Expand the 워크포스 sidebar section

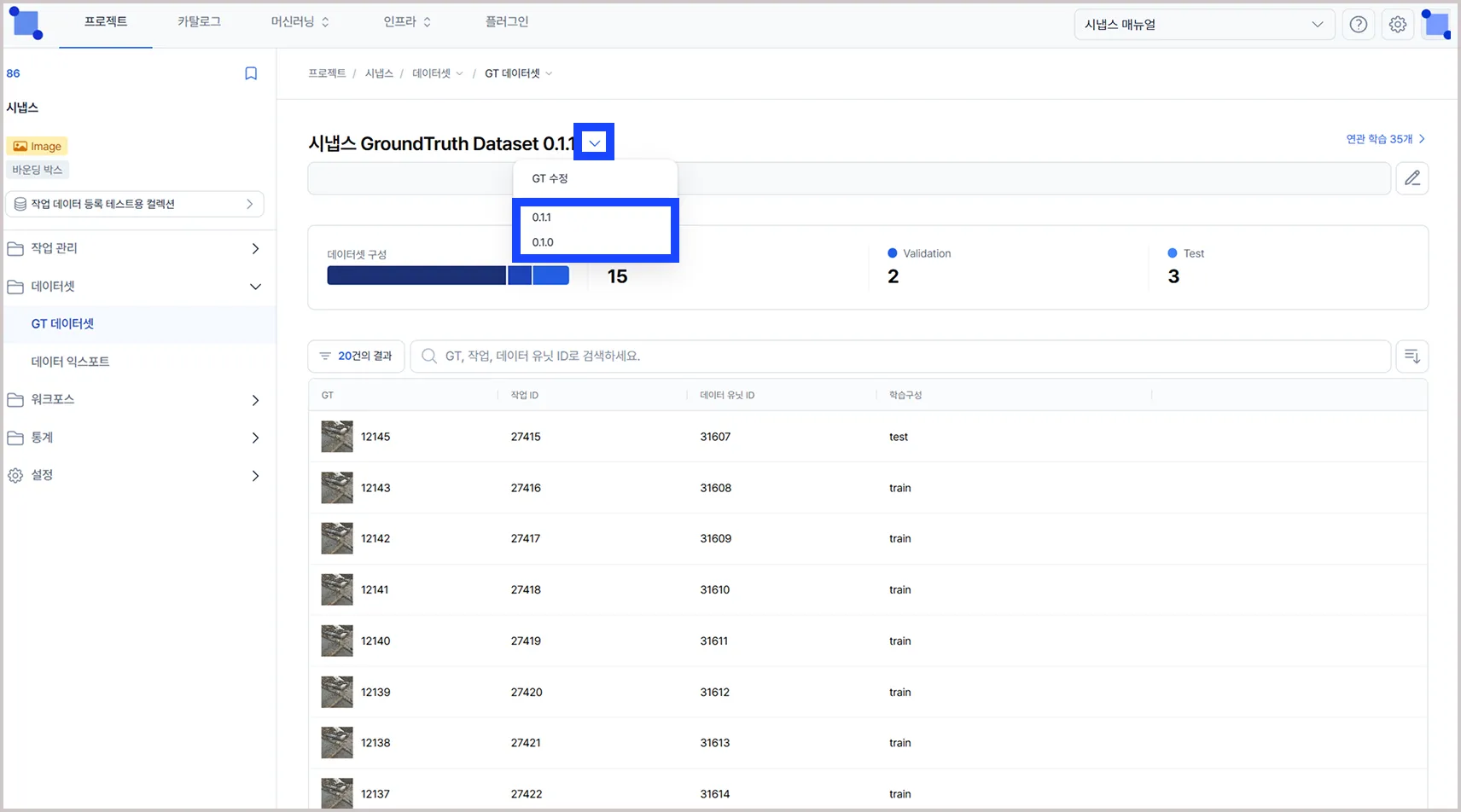[255, 400]
